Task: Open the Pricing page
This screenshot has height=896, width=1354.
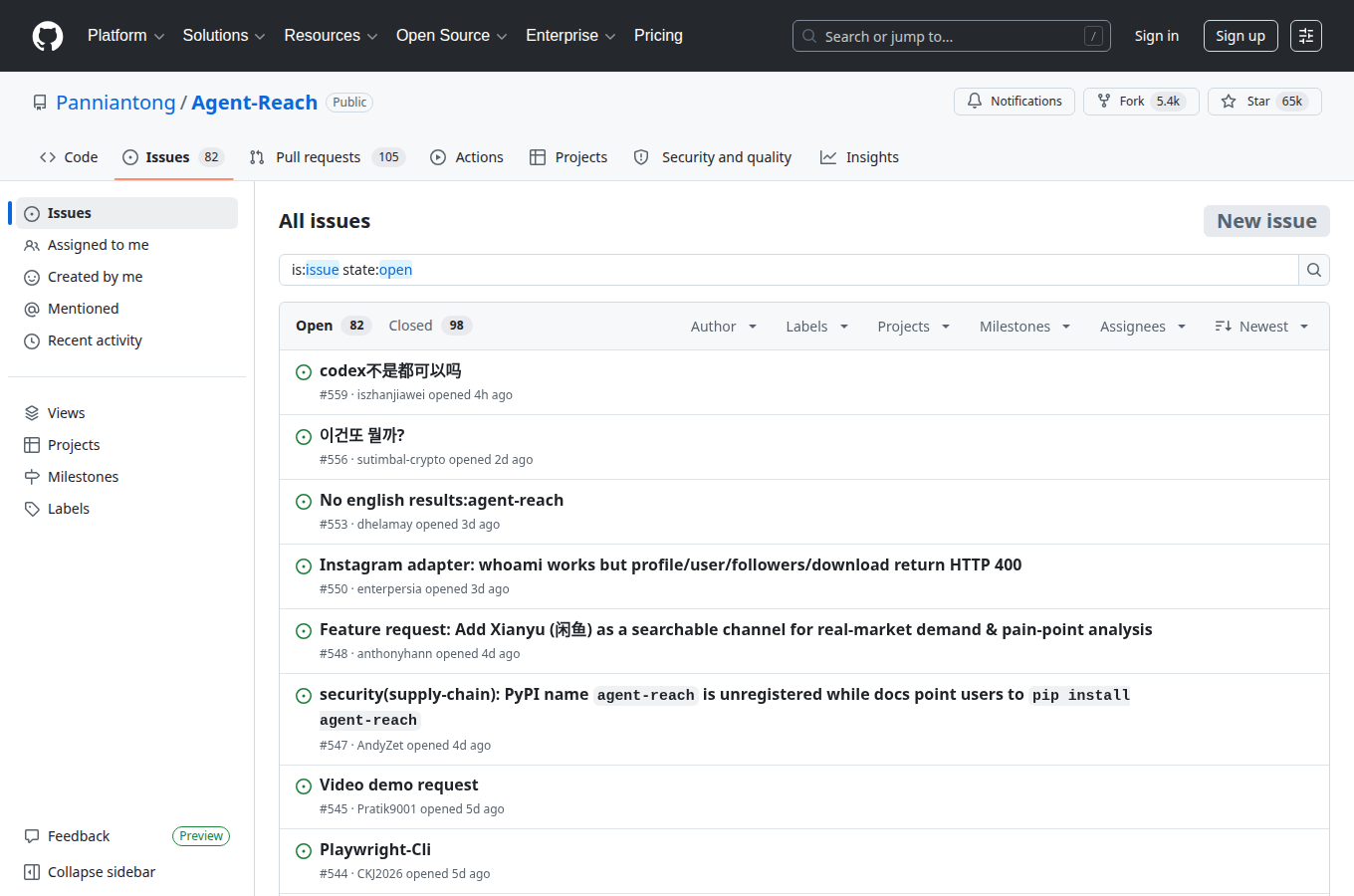Action: (x=658, y=36)
